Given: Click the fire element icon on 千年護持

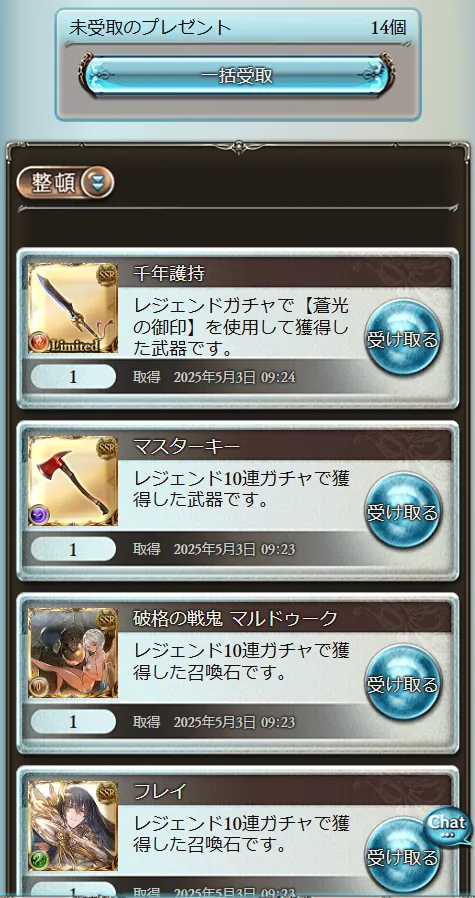Looking at the screenshot, I should [x=38, y=344].
